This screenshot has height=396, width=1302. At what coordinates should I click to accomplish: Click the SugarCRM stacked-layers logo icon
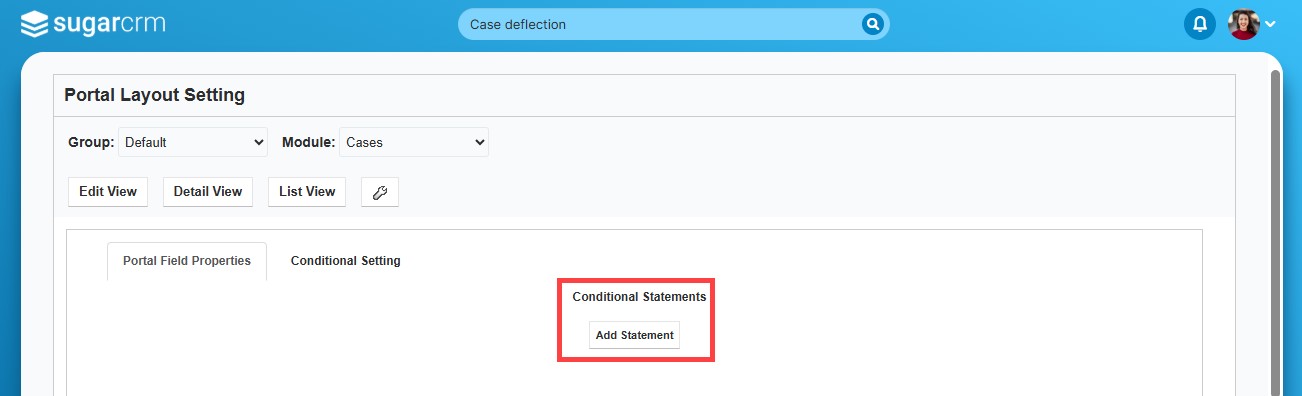click(33, 24)
